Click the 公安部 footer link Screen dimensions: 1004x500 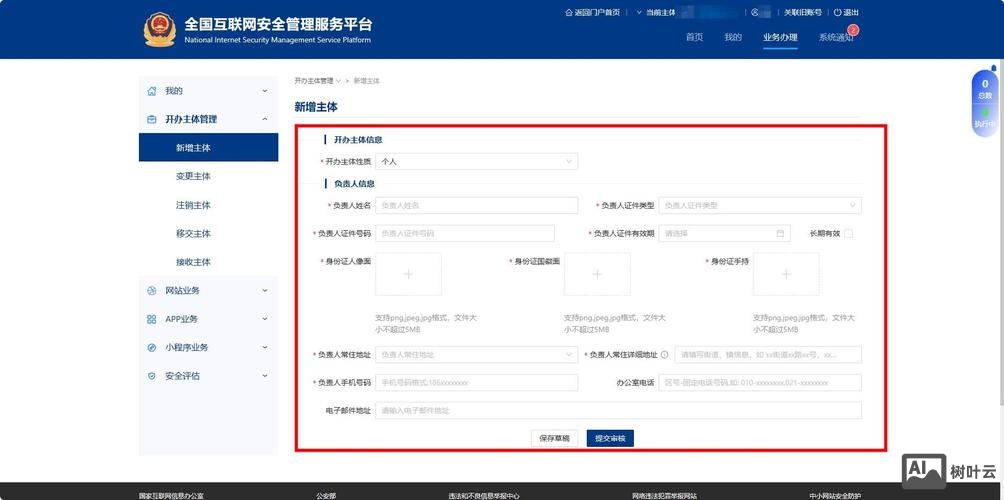click(326, 496)
